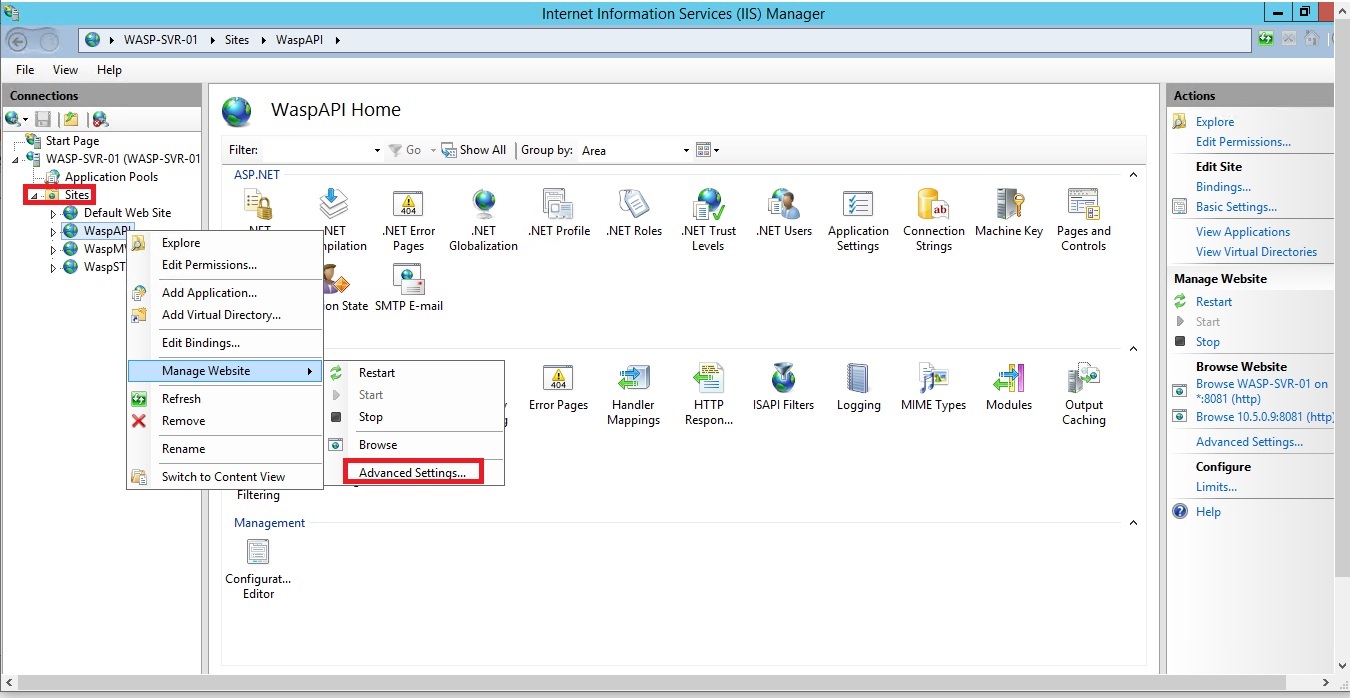Choose Advanced Settings in the submenu
Viewport: 1350px width, 698px height.
pyautogui.click(x=412, y=473)
